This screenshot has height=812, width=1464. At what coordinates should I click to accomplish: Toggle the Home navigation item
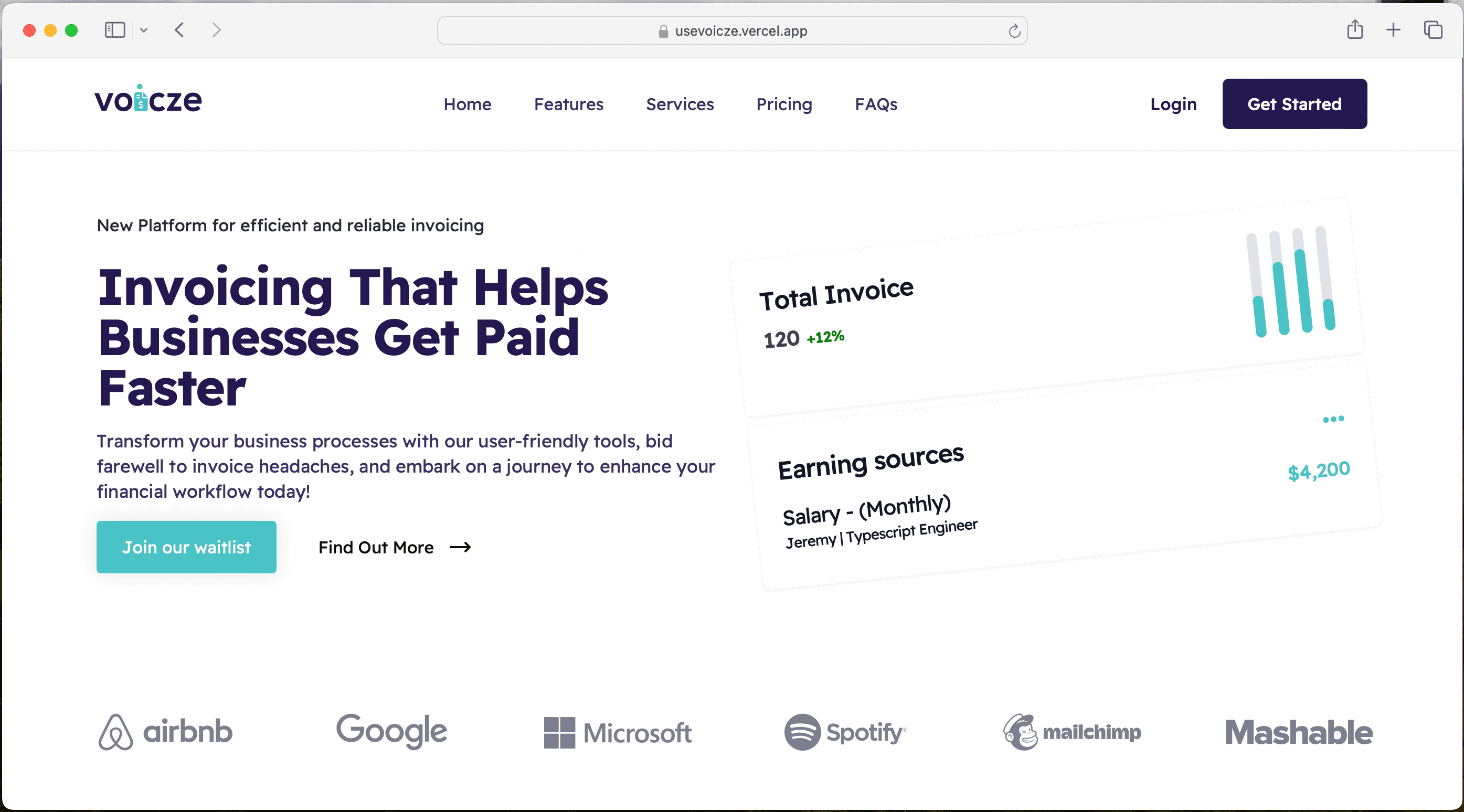coord(467,104)
